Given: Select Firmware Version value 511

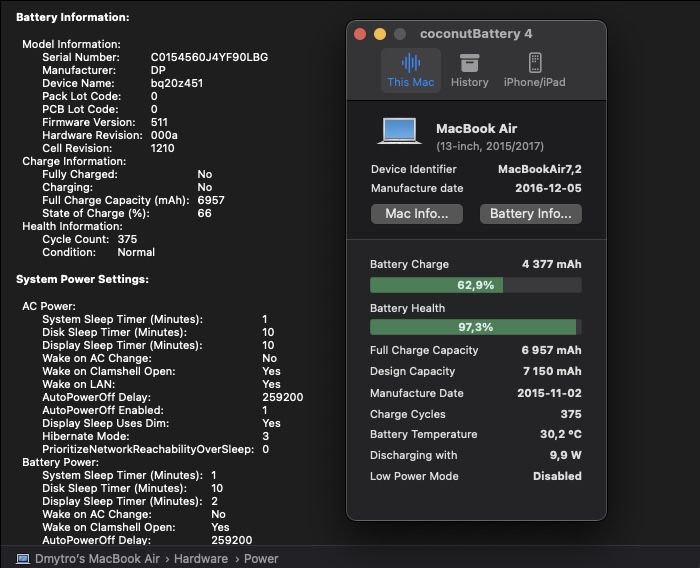Looking at the screenshot, I should 159,122.
